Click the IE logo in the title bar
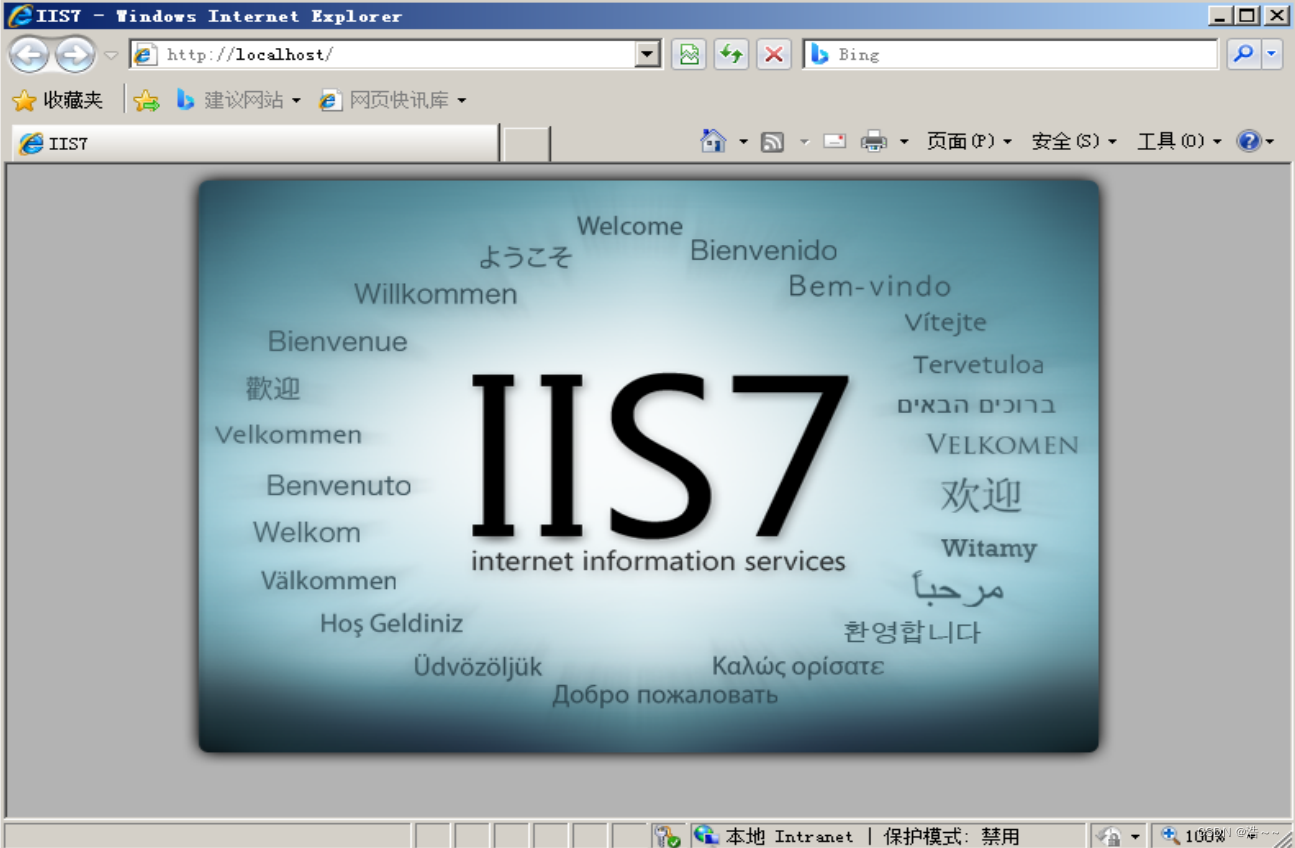The image size is (1295, 848). click(20, 15)
